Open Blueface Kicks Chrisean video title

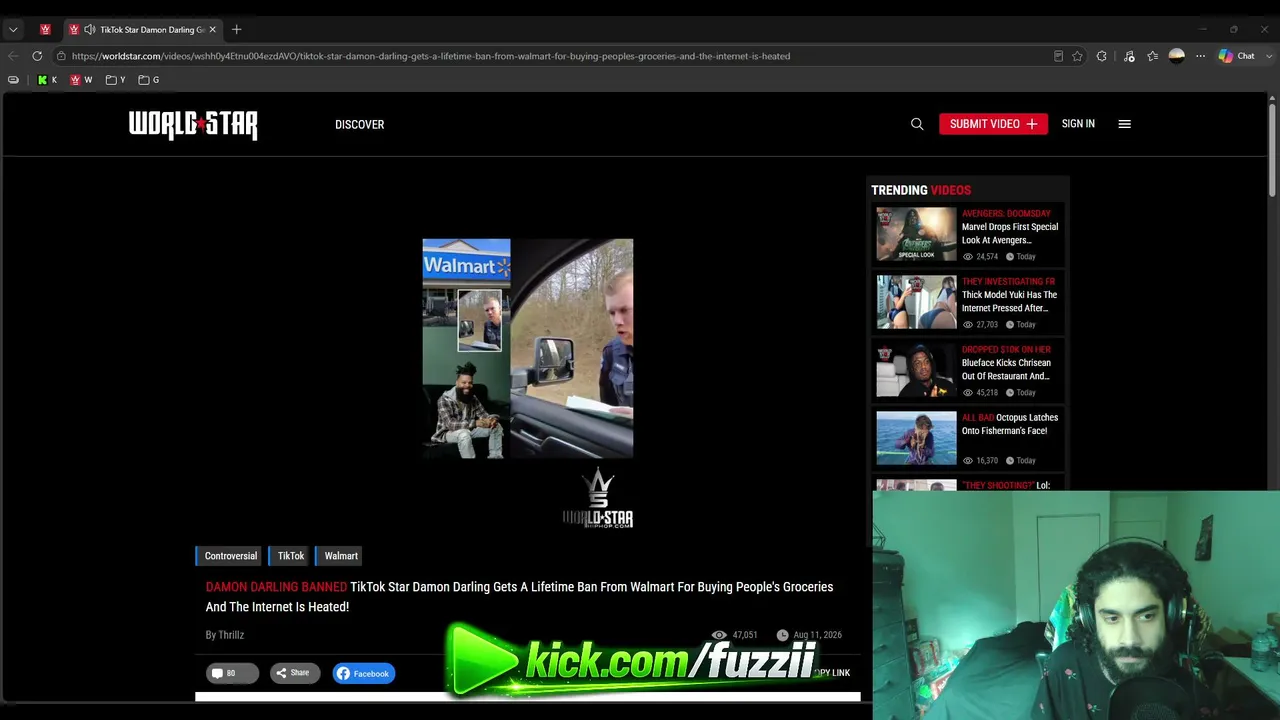point(1006,369)
